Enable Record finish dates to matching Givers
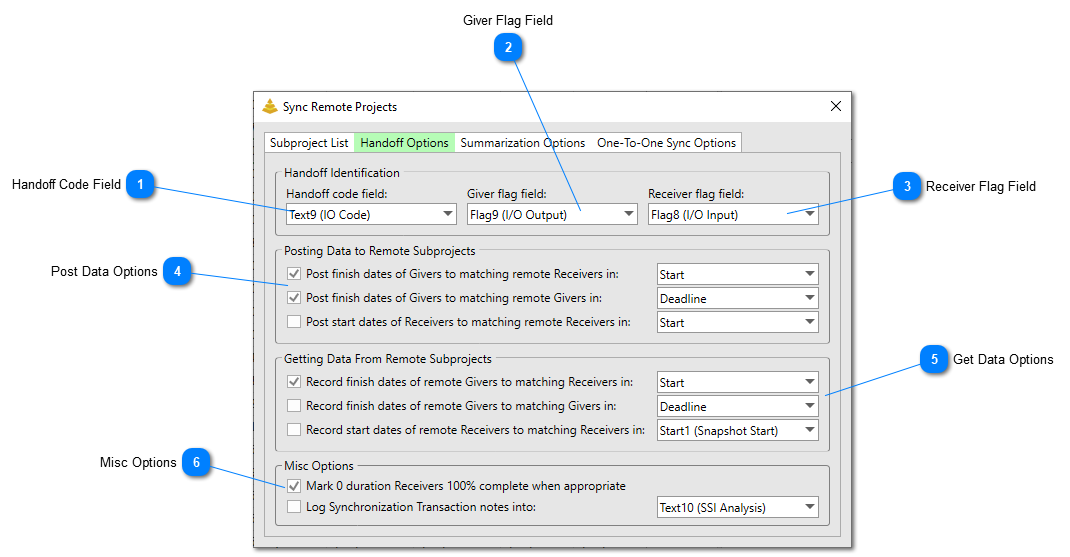This screenshot has width=1070, height=557. (x=294, y=405)
